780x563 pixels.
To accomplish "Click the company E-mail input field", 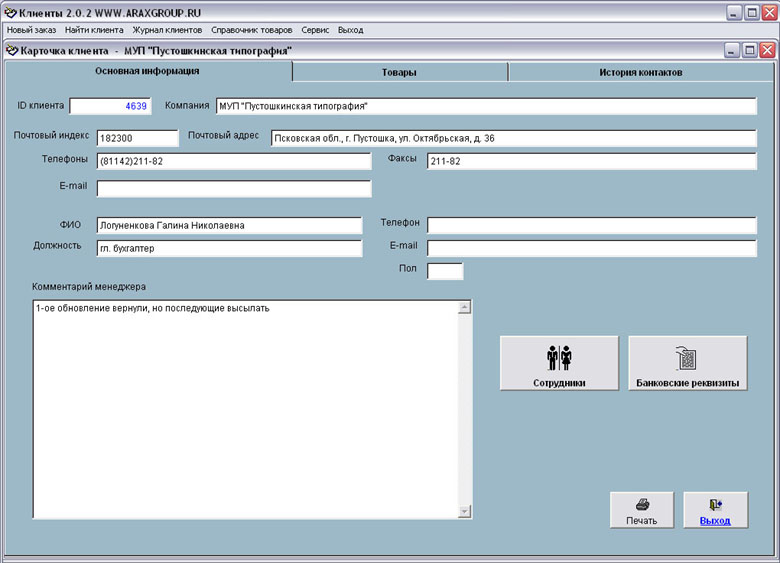I will [233, 188].
